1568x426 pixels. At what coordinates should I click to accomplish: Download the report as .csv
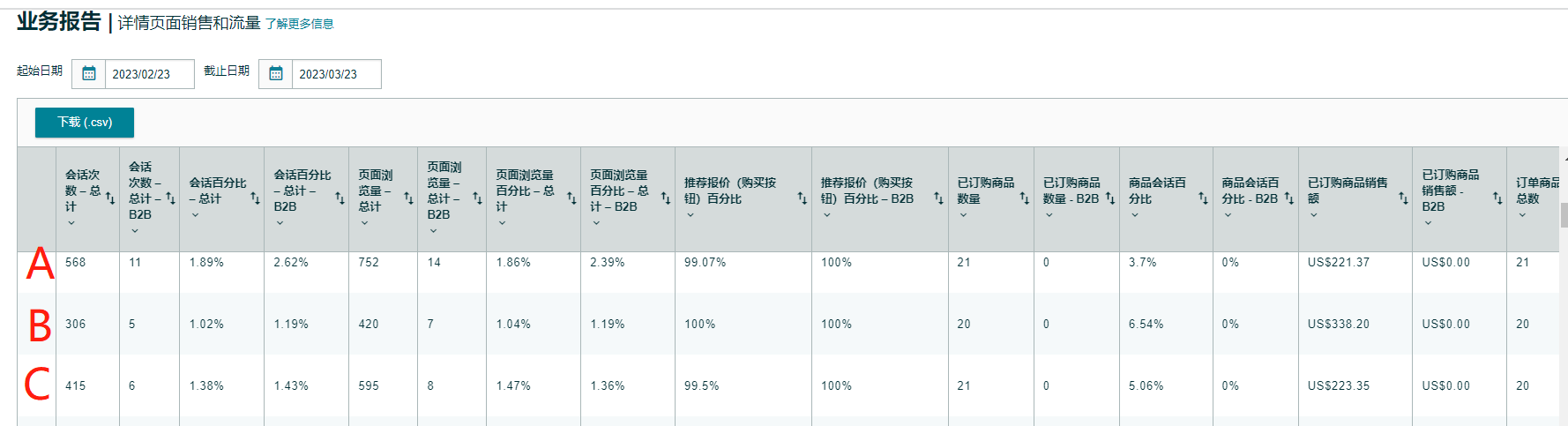pyautogui.click(x=85, y=123)
